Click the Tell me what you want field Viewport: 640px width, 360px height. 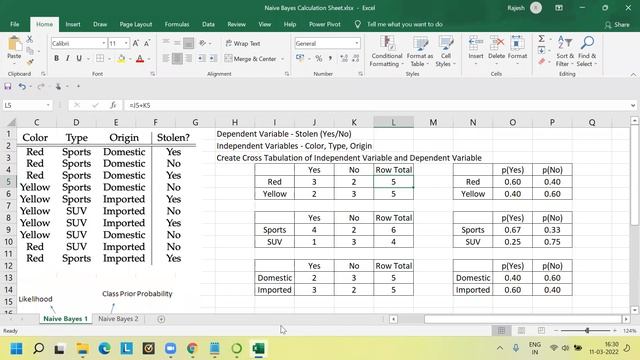pos(404,24)
